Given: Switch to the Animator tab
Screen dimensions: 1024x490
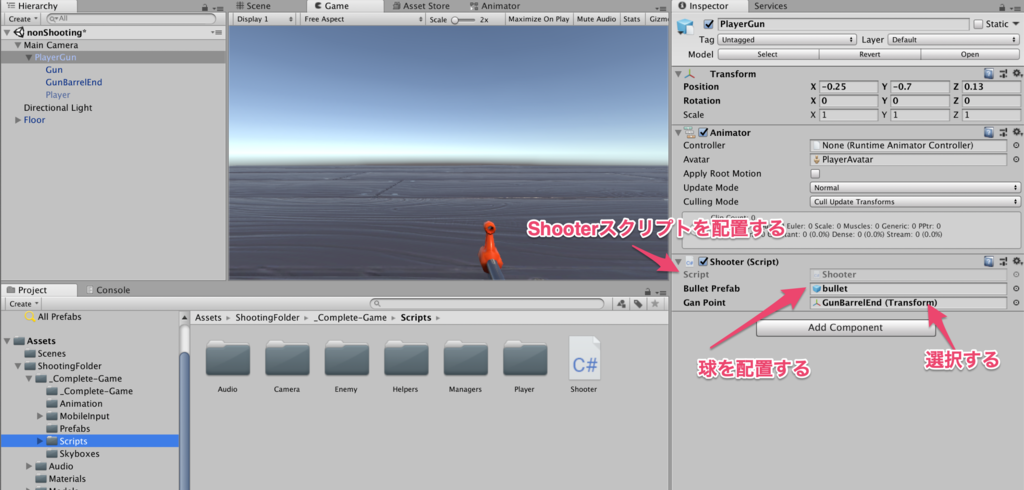Looking at the screenshot, I should tap(495, 6).
